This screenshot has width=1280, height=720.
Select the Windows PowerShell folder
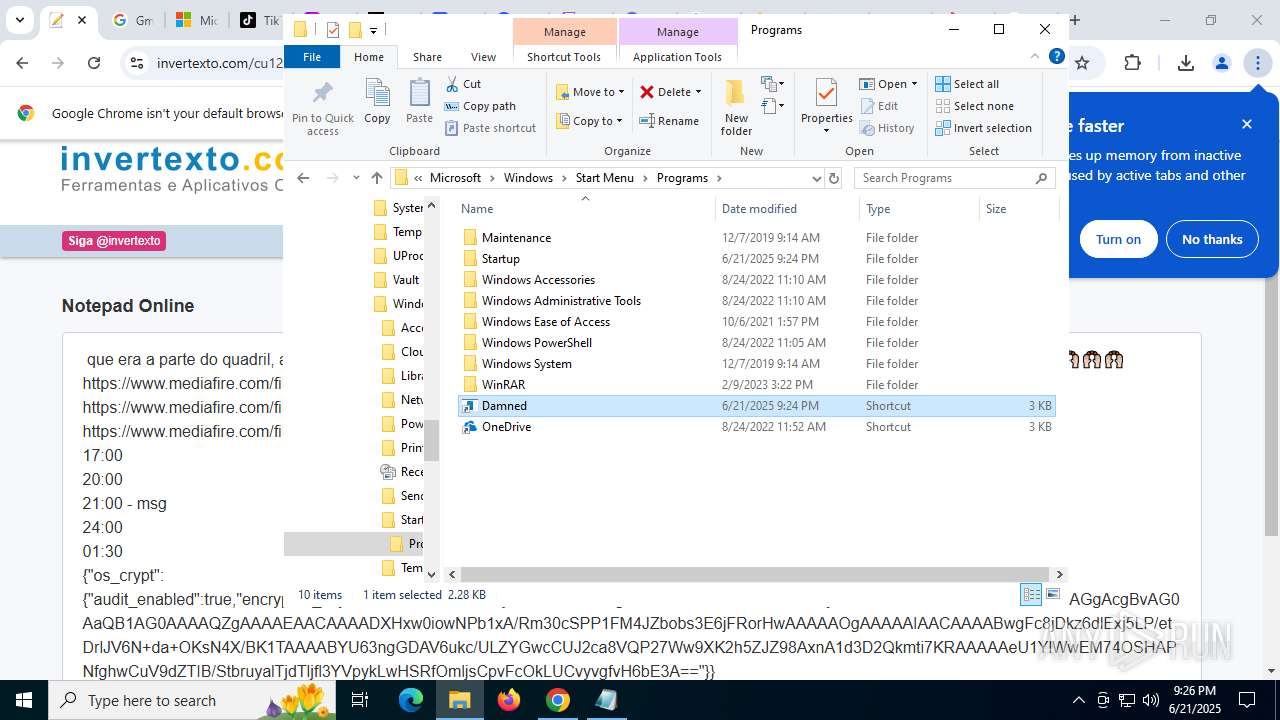tap(756, 343)
